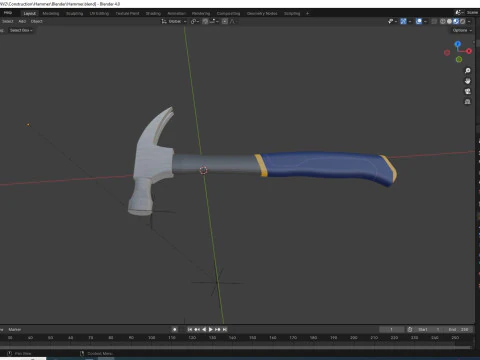Open the Modeling workspace tab

coord(51,13)
